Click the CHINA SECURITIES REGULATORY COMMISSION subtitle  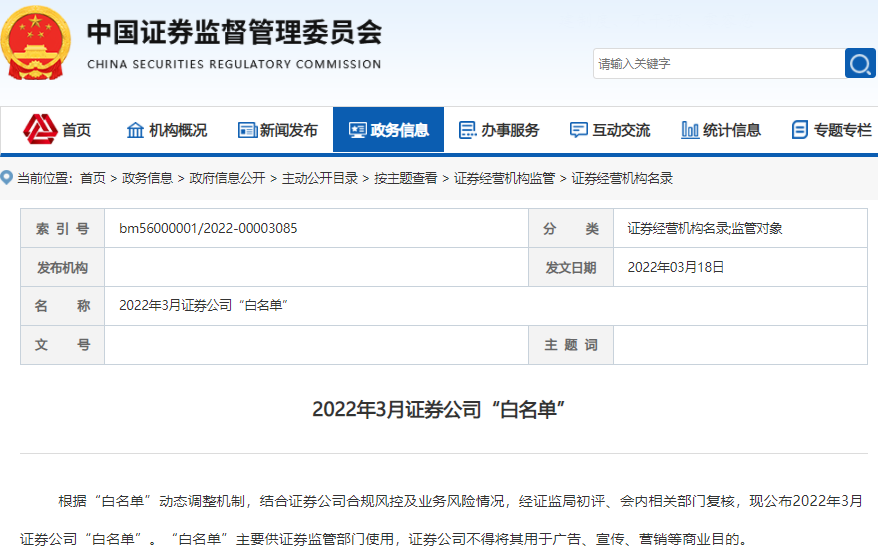(234, 64)
